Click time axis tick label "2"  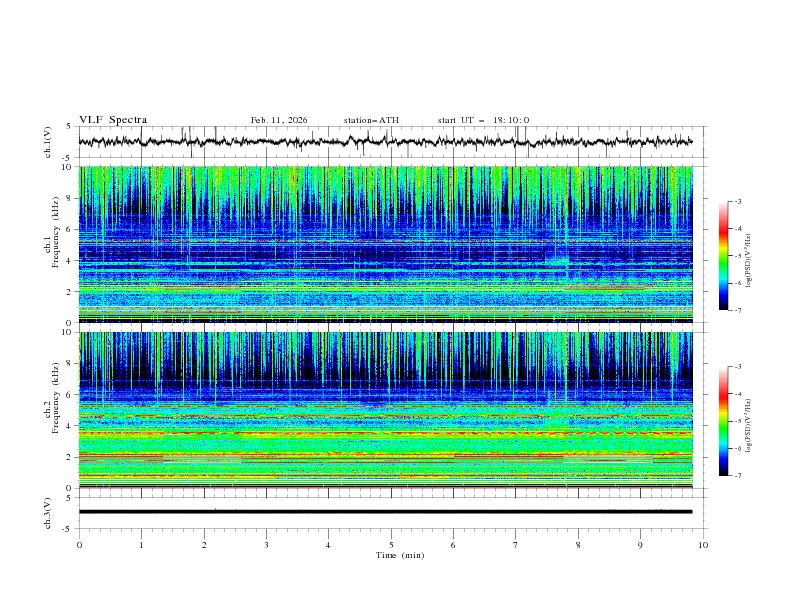pos(204,545)
